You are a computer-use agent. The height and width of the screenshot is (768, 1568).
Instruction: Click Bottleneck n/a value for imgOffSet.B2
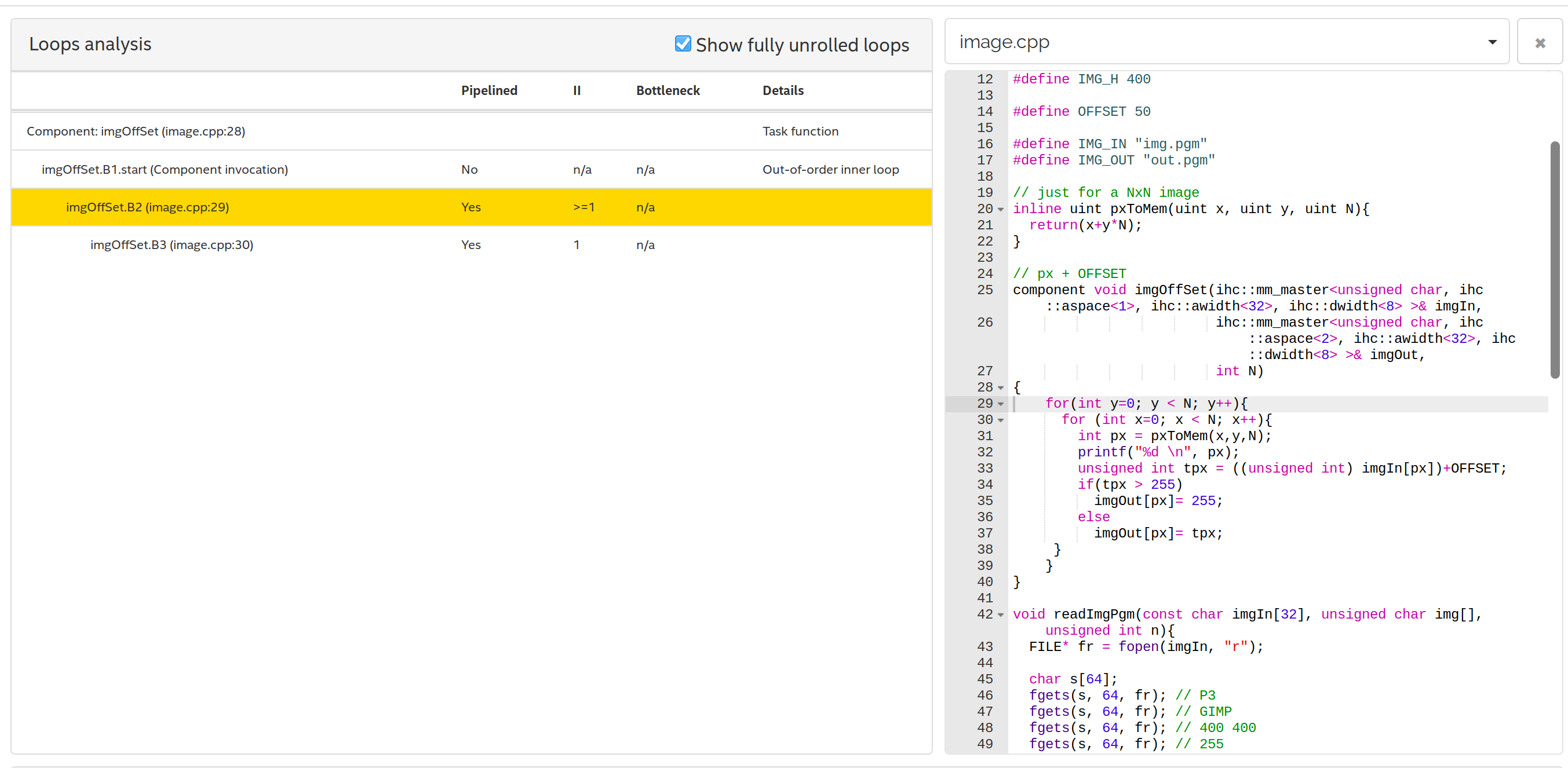(645, 207)
